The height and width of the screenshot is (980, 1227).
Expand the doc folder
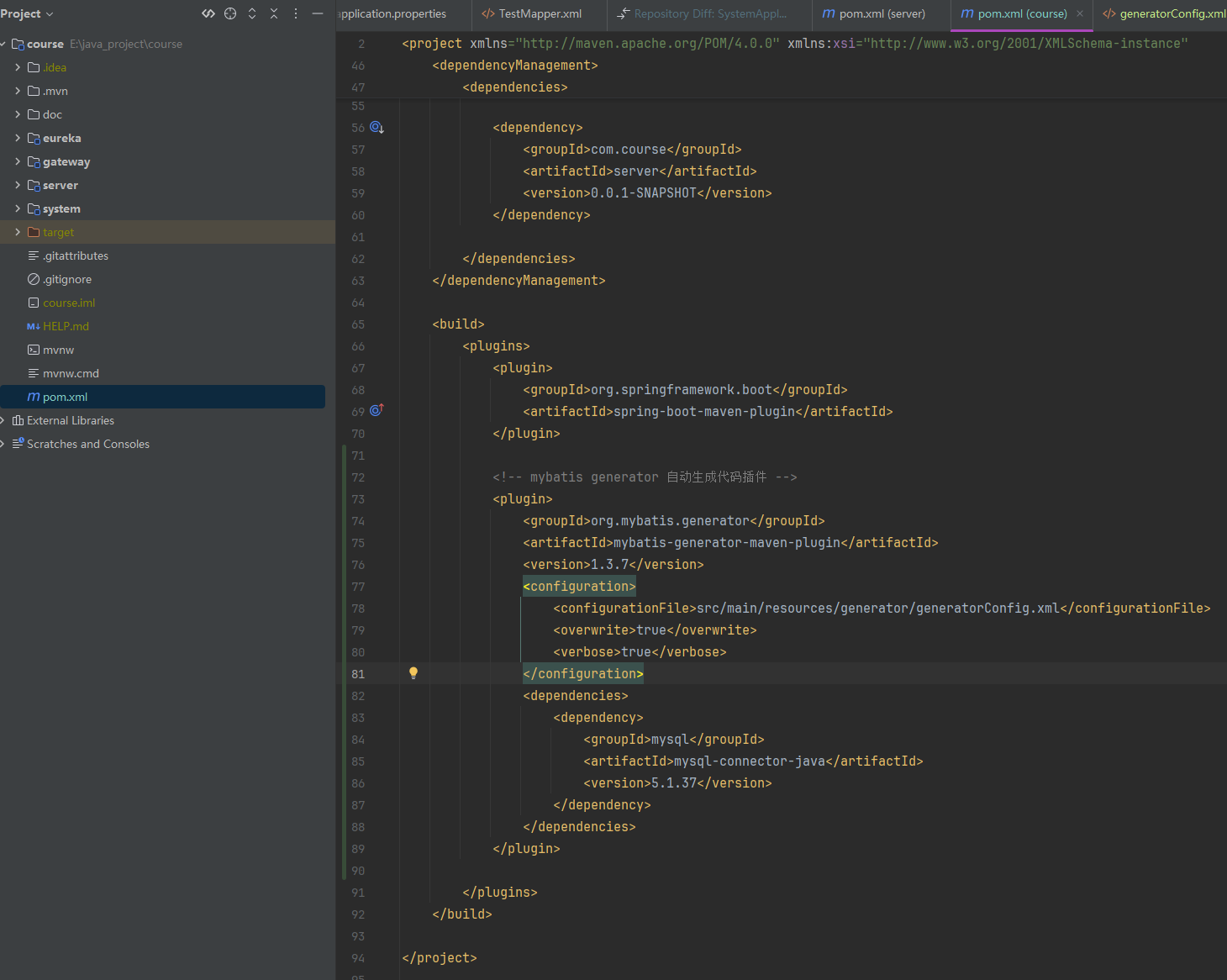click(18, 114)
